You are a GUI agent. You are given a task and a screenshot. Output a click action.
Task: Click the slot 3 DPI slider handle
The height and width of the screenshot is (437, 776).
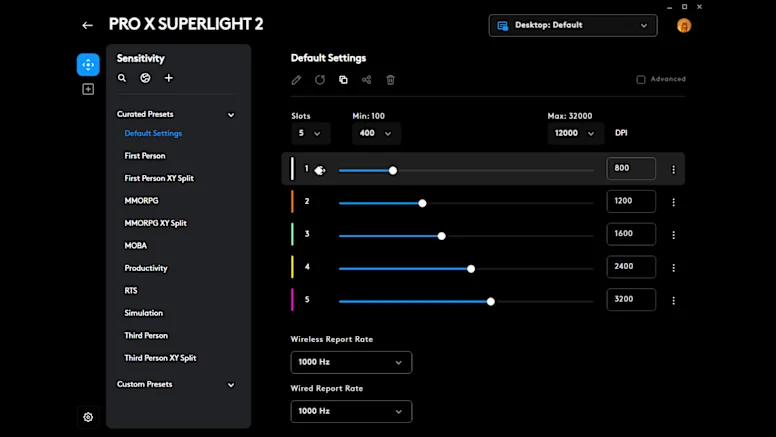click(441, 236)
